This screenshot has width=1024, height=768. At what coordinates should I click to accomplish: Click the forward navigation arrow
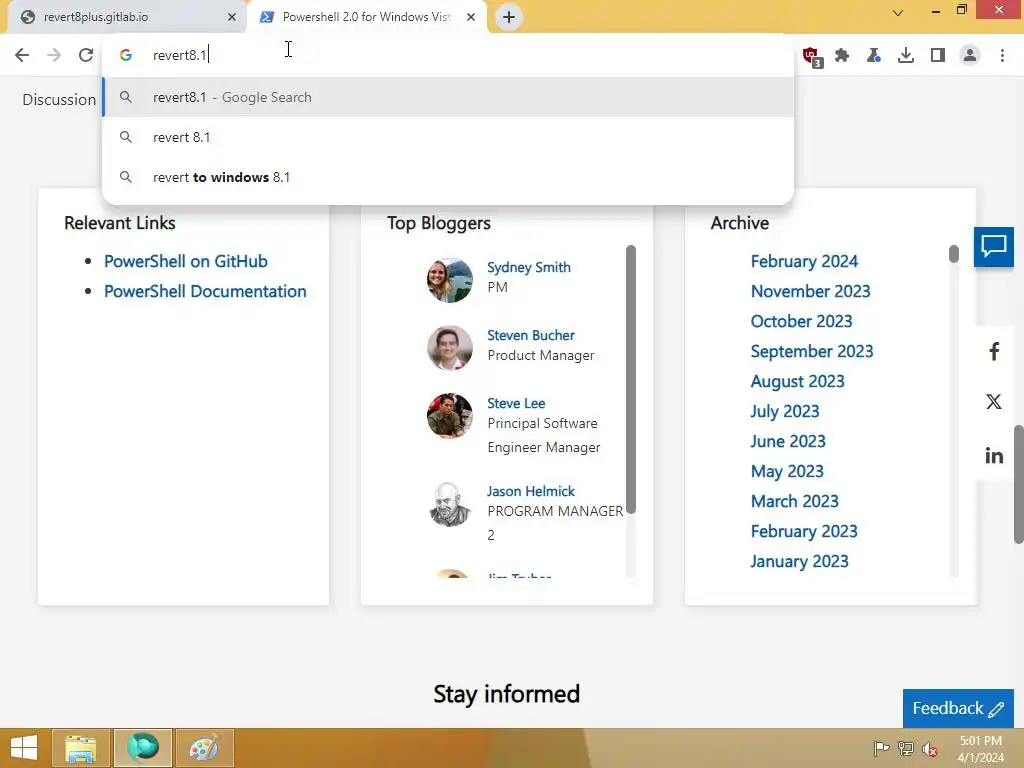pos(54,55)
